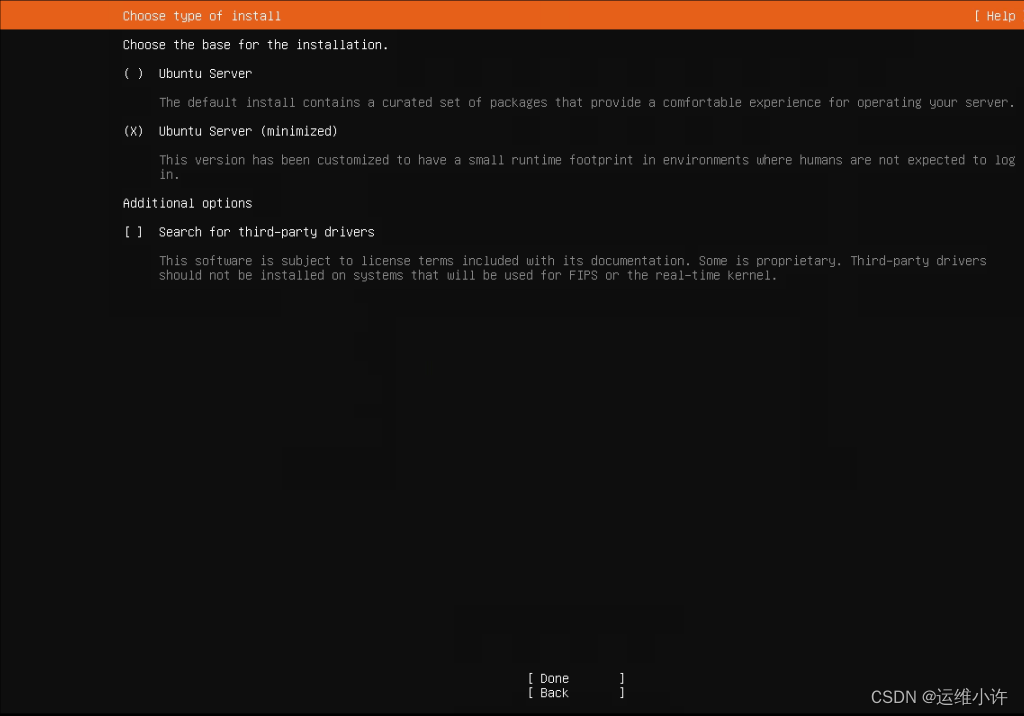The height and width of the screenshot is (716, 1024).
Task: Select the Ubuntu Server (minimized) radio option
Action: click(133, 131)
